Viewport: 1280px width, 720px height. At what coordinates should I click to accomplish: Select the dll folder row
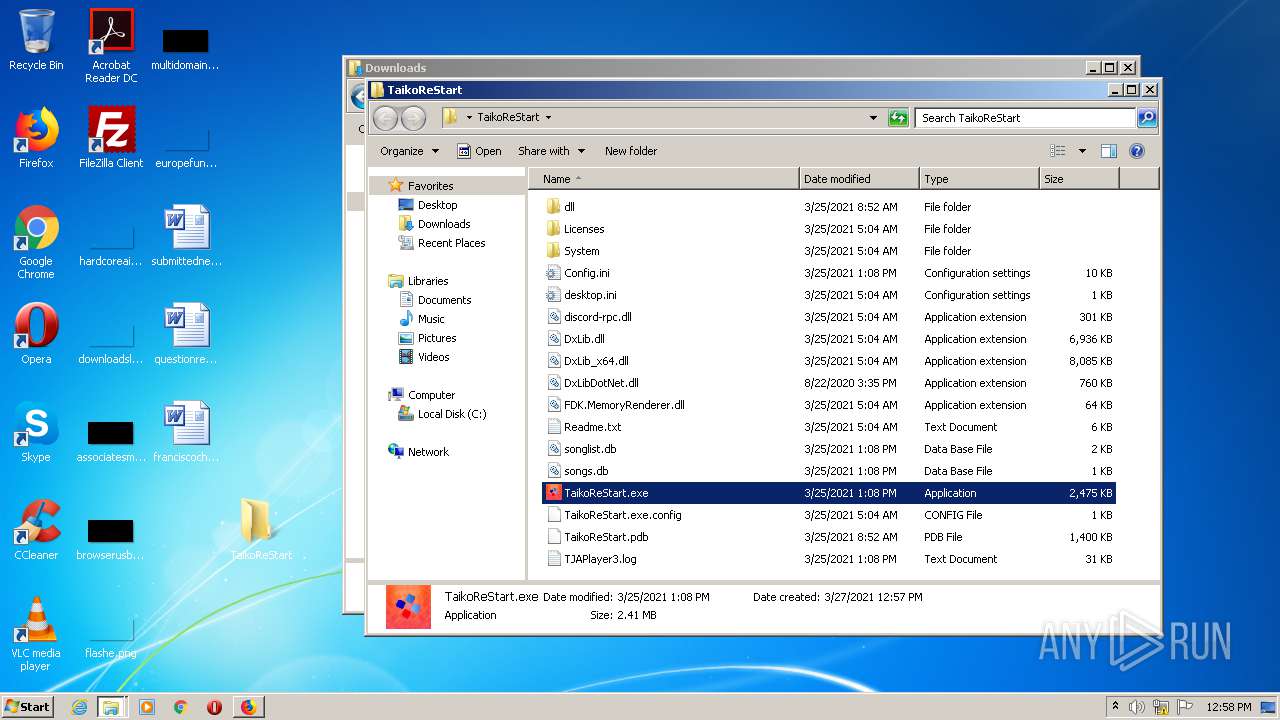tap(829, 207)
